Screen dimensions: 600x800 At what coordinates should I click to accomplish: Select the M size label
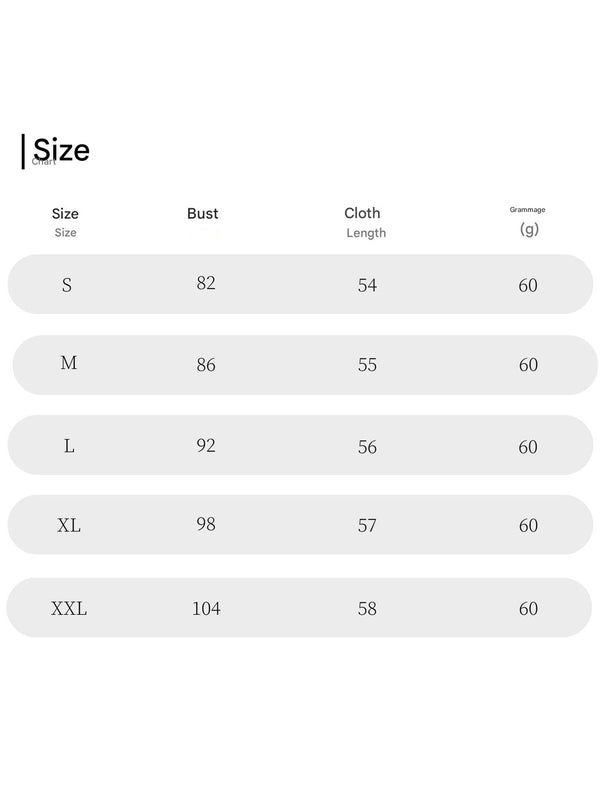pyautogui.click(x=69, y=363)
